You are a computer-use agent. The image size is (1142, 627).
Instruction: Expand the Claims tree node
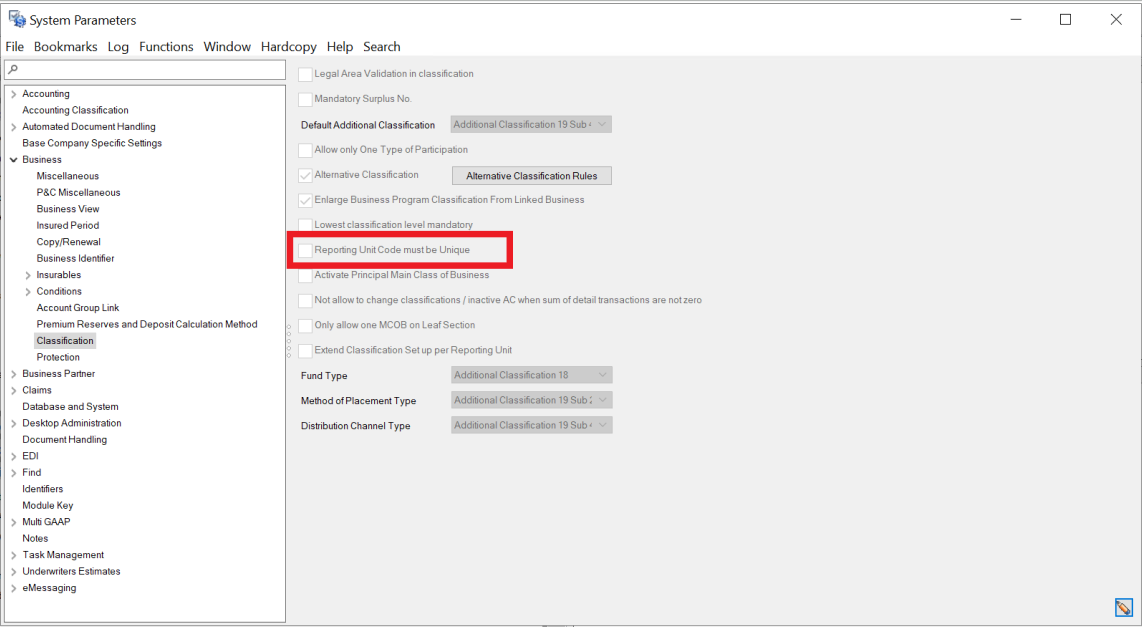tap(13, 390)
